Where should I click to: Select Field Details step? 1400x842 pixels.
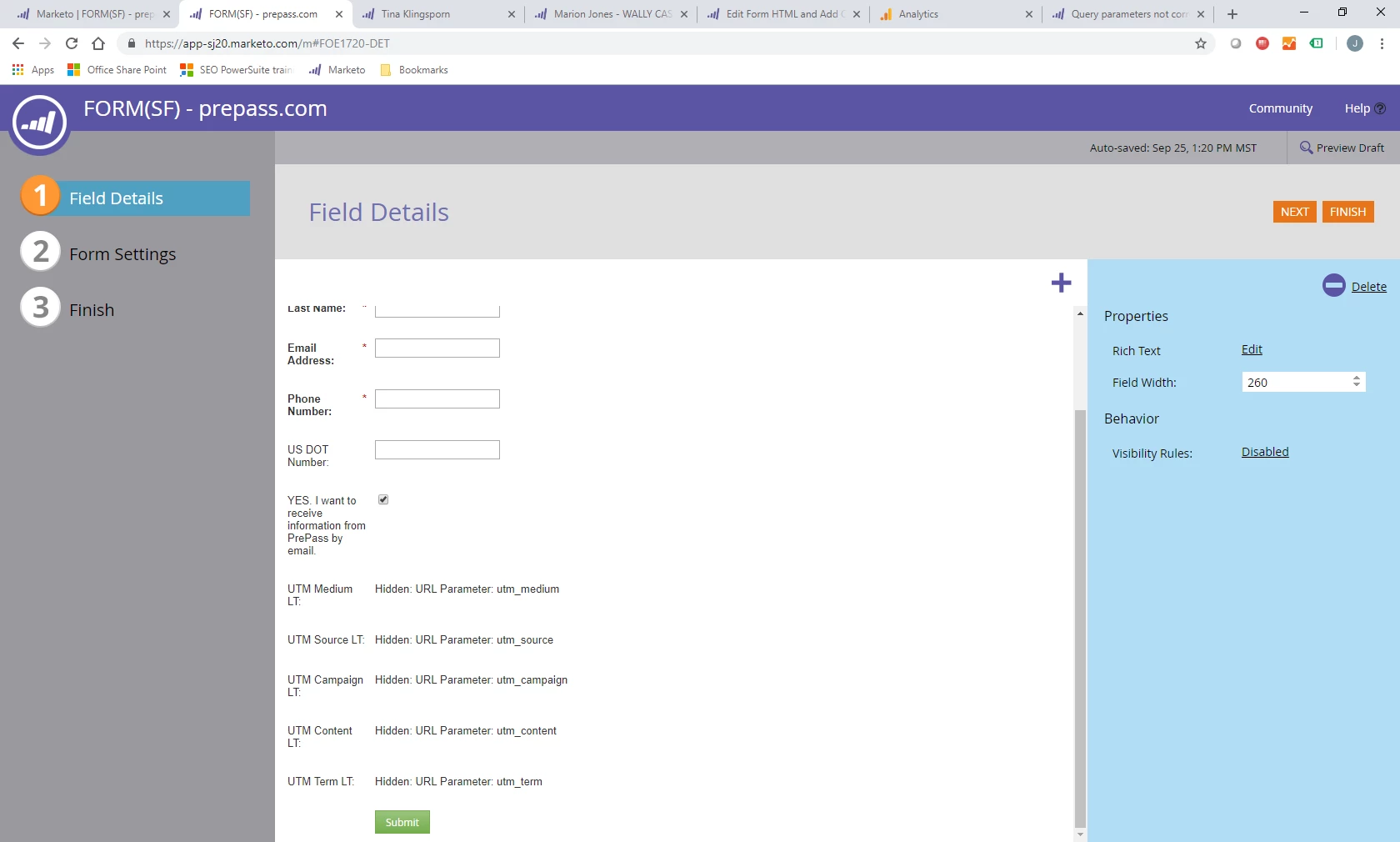coord(135,198)
